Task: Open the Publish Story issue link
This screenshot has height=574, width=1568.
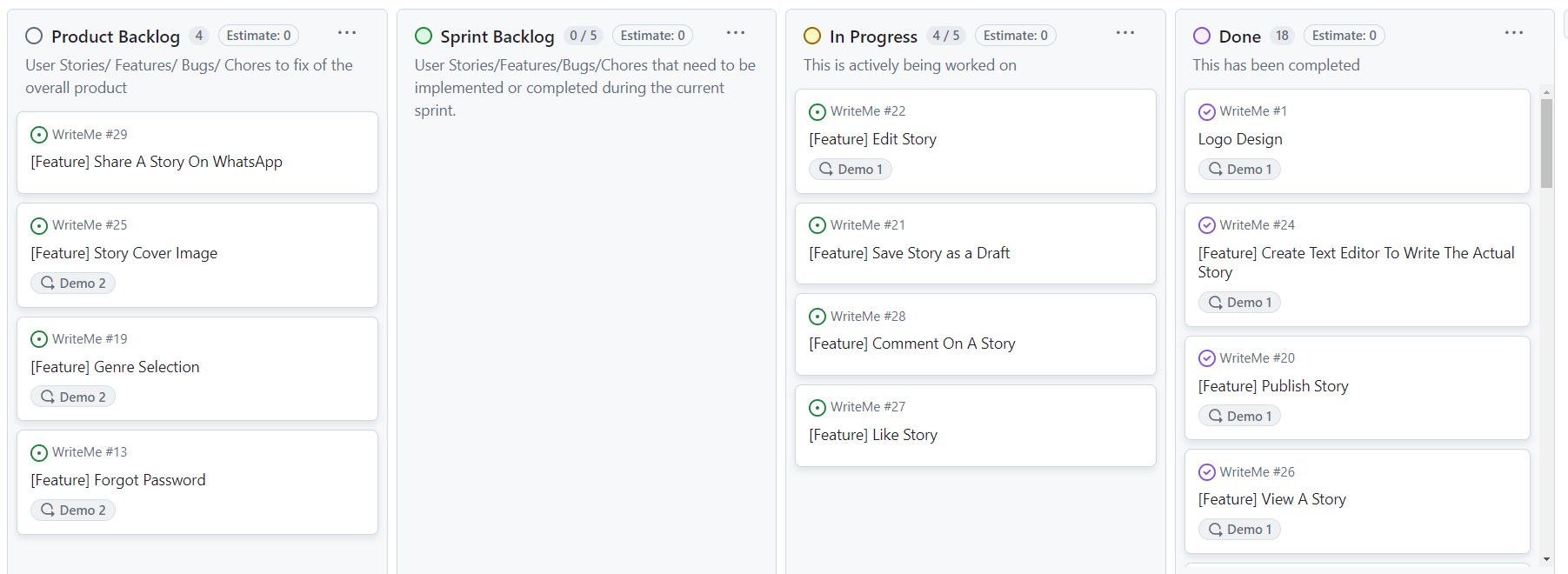Action: (1273, 386)
